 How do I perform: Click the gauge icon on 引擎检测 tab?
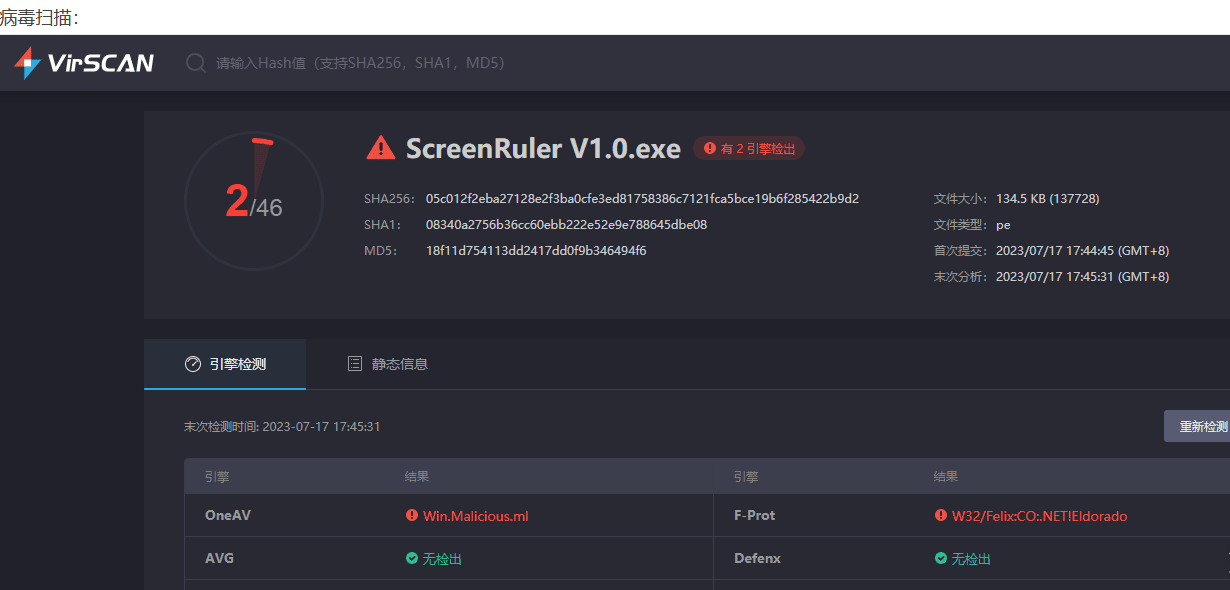[193, 364]
